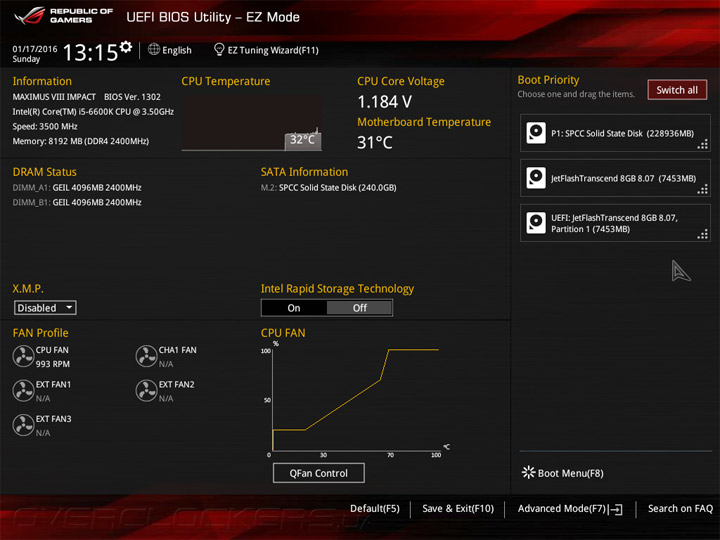The width and height of the screenshot is (720, 540).
Task: Click the 1.184 V core voltage value
Action: point(384,102)
